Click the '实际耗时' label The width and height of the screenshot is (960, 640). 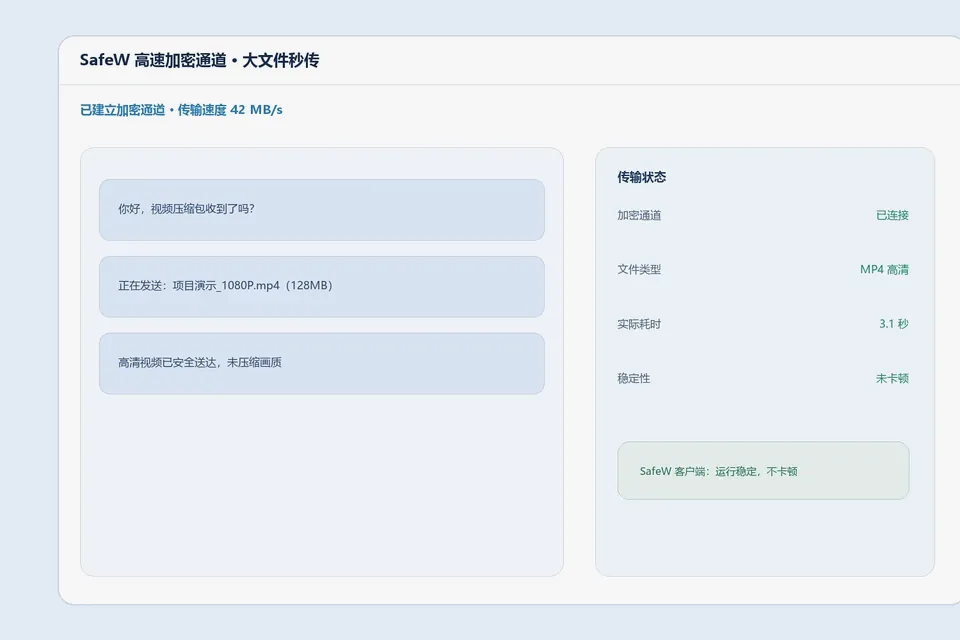point(639,324)
